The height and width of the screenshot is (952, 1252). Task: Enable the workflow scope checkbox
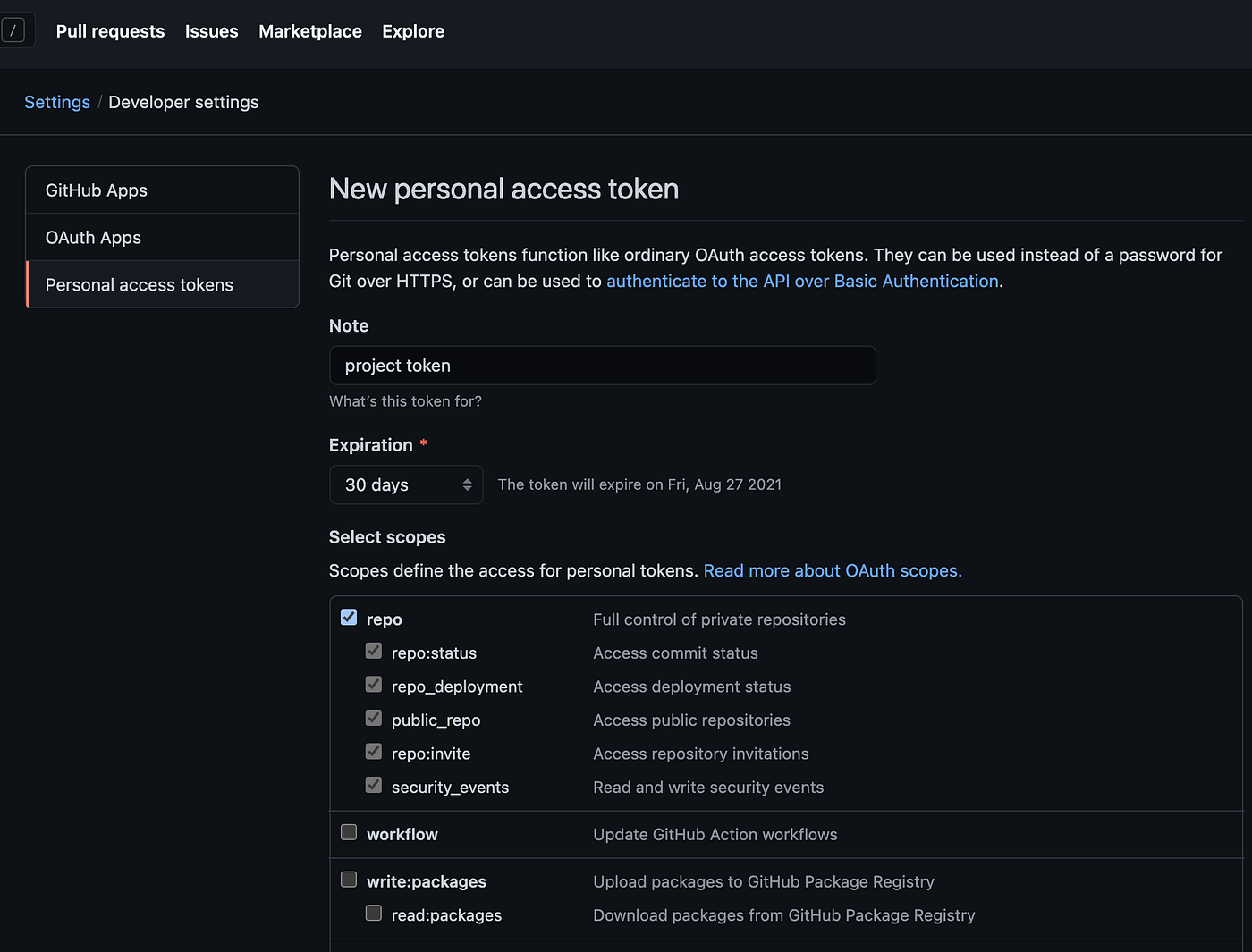pos(349,833)
